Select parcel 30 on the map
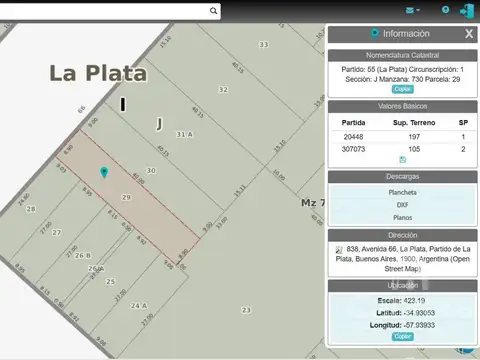Viewport: 480px width, 360px height. [x=151, y=171]
